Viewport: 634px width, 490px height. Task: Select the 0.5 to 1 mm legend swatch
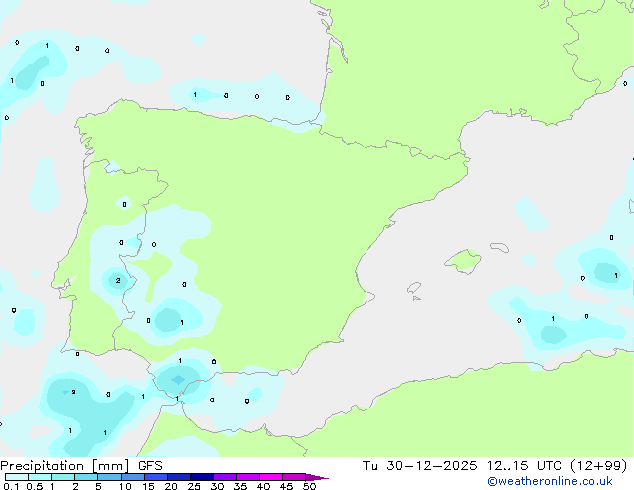[40, 477]
